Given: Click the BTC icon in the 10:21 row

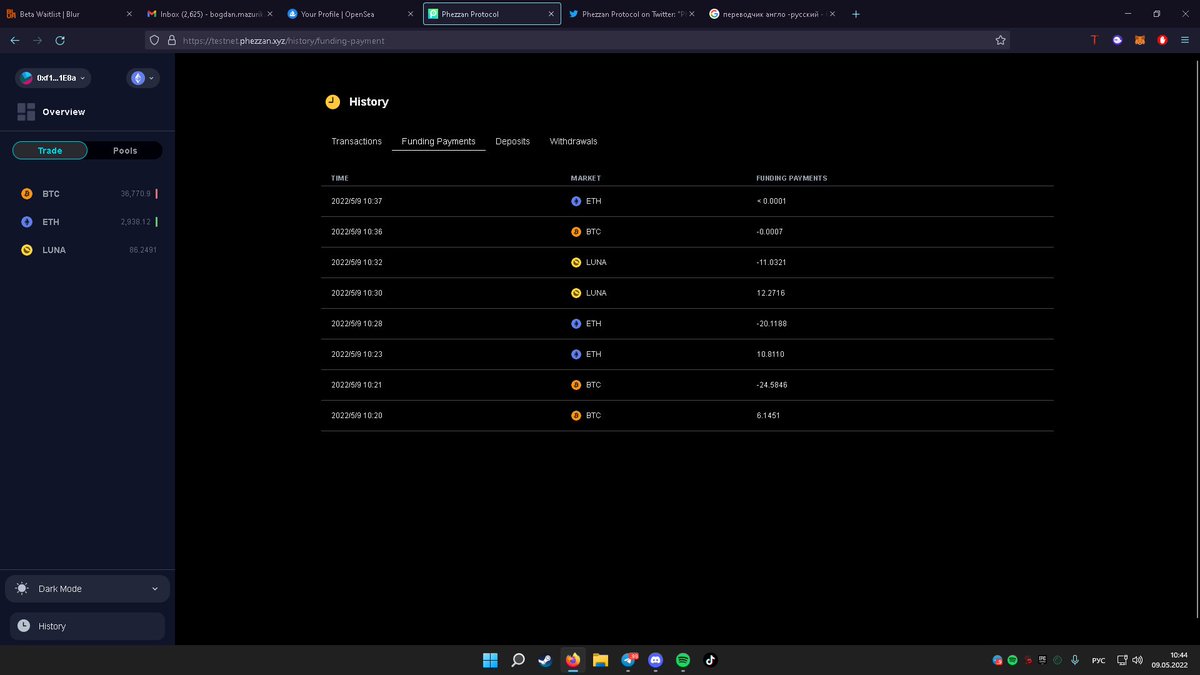Looking at the screenshot, I should [576, 385].
